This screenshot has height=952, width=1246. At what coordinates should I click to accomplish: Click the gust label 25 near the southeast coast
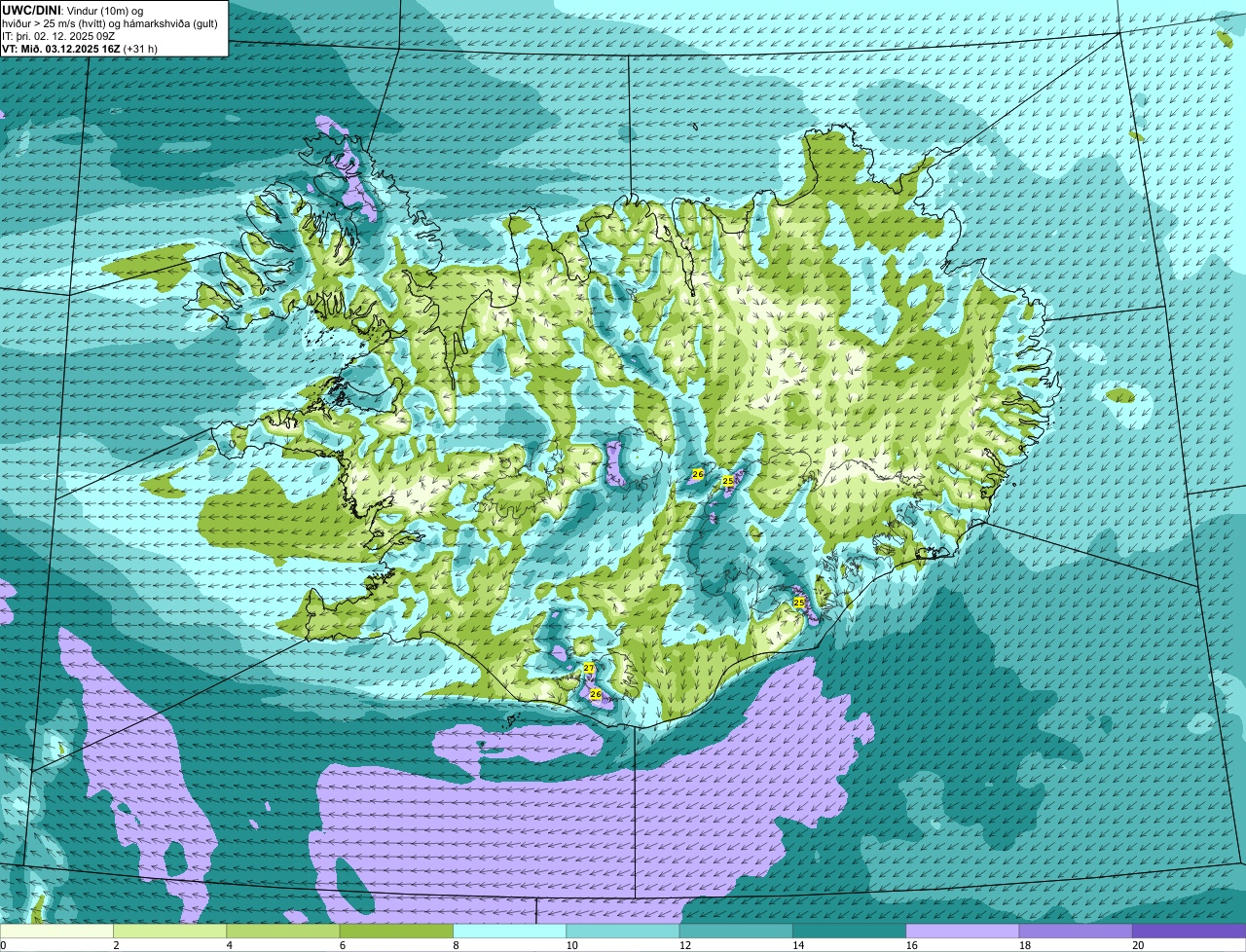[x=799, y=603]
